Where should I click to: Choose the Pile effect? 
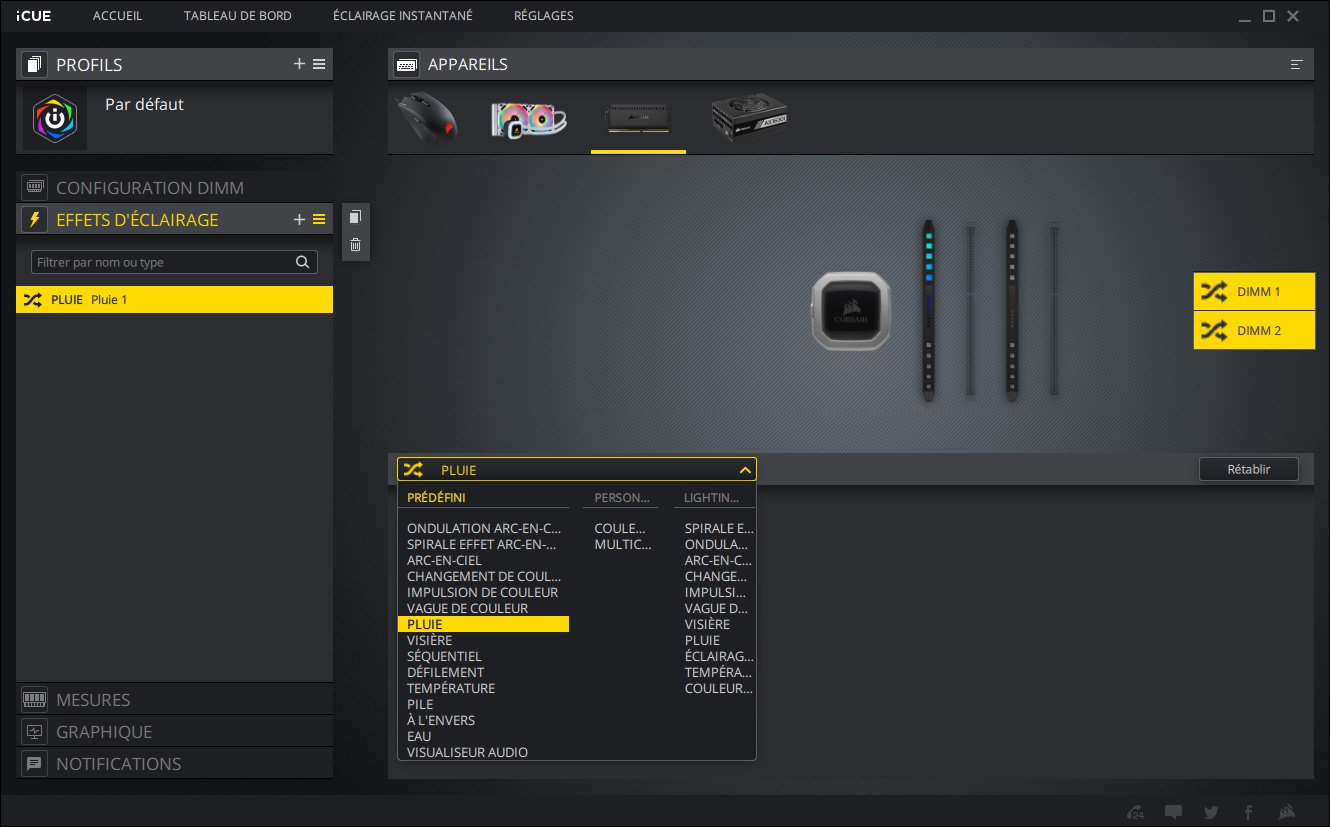[x=420, y=704]
